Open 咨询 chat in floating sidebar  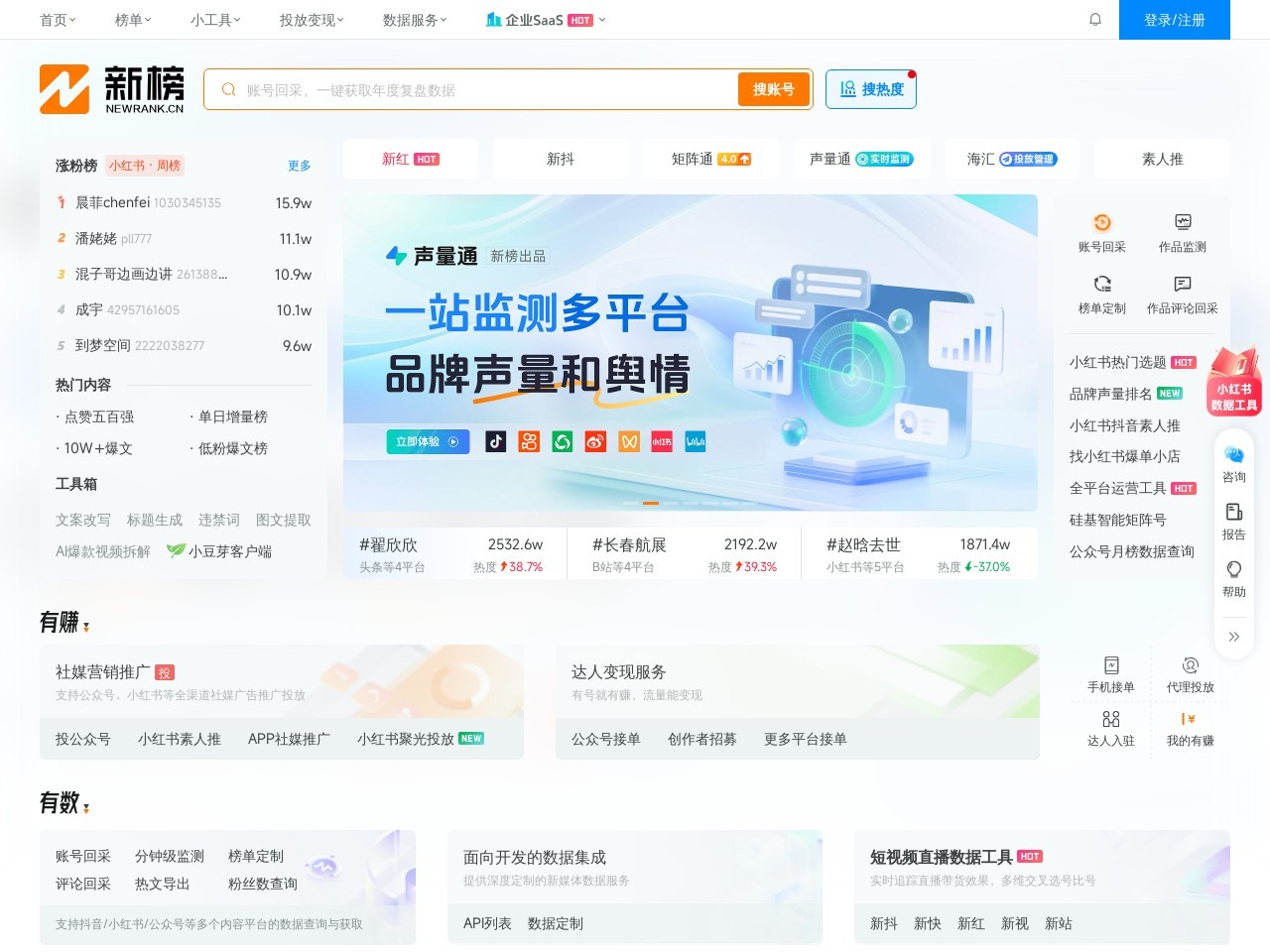[1233, 455]
